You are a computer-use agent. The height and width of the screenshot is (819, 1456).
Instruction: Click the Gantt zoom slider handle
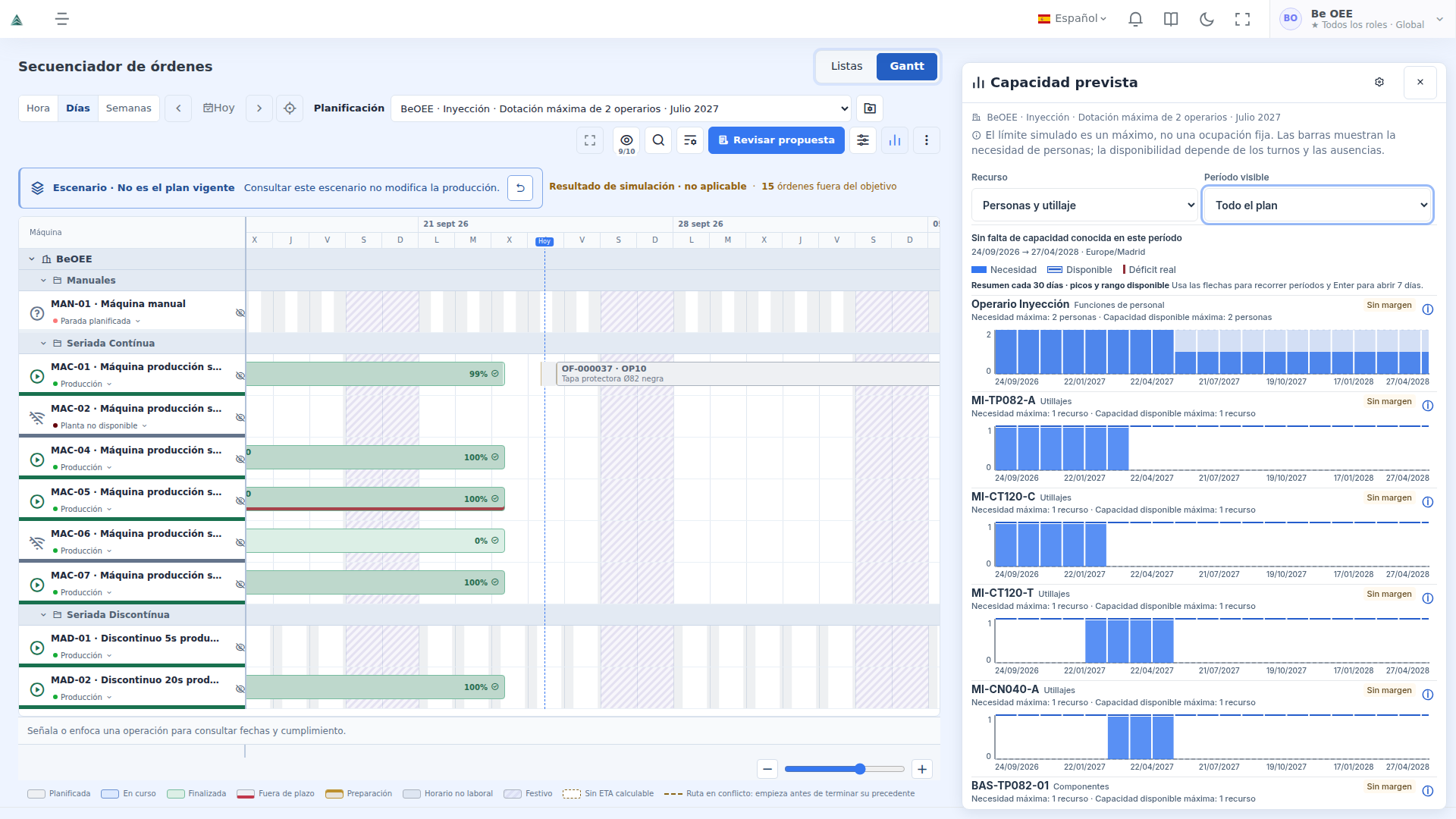860,769
